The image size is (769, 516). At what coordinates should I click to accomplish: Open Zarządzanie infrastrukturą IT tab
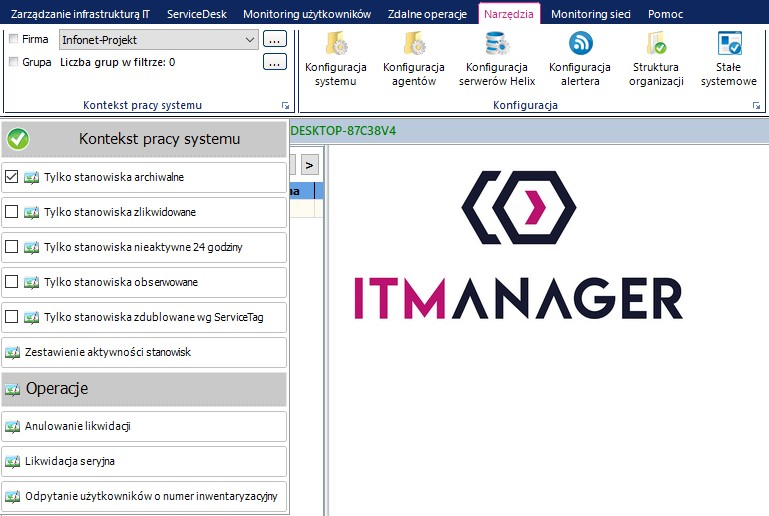(x=80, y=14)
